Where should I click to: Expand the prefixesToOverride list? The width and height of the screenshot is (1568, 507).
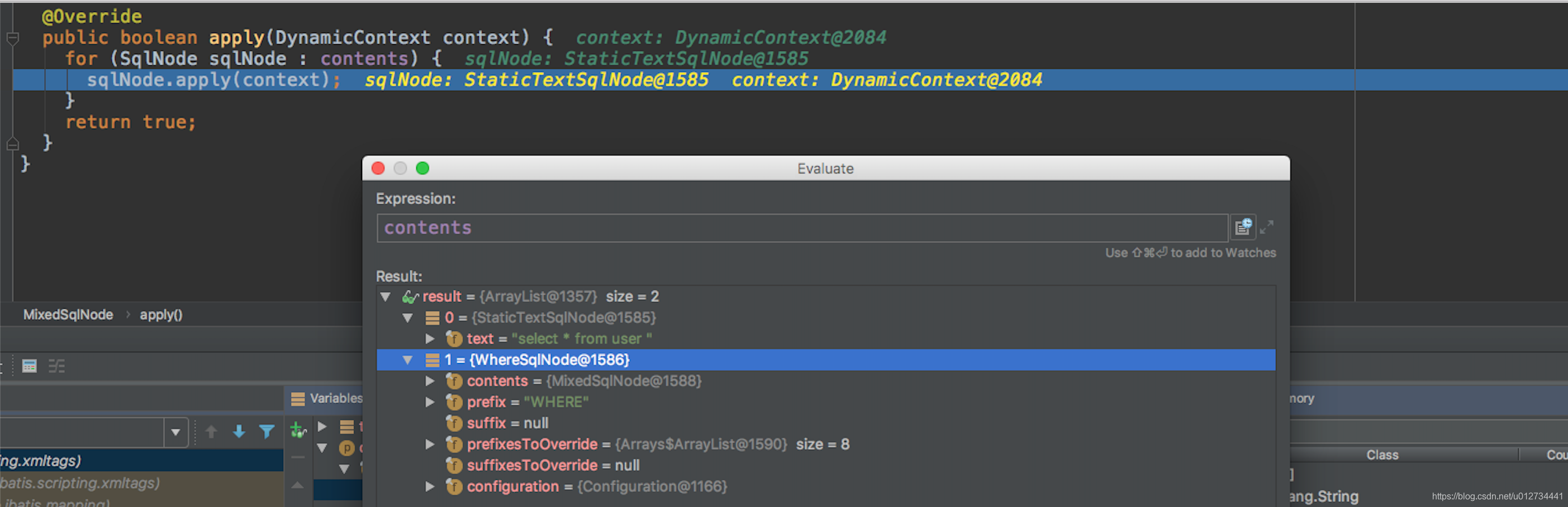(430, 444)
